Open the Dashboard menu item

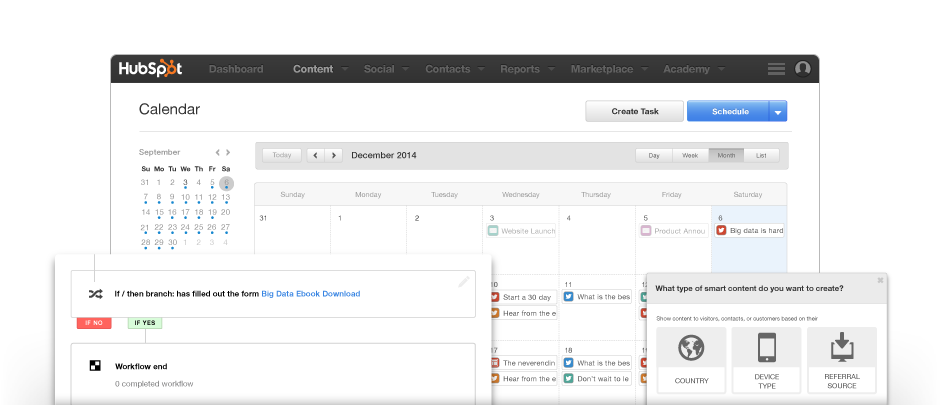pyautogui.click(x=236, y=69)
